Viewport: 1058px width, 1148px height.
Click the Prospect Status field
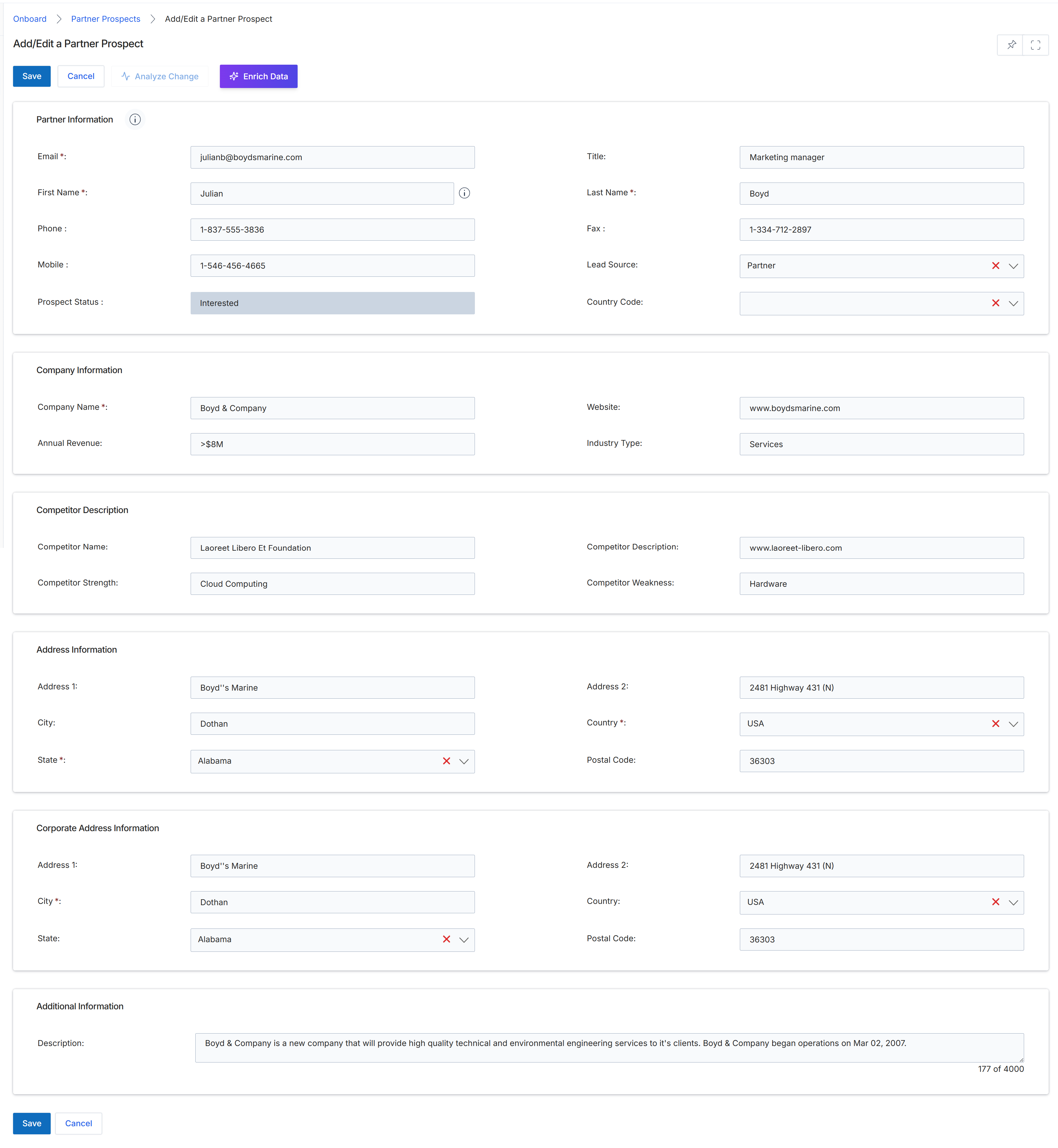333,303
